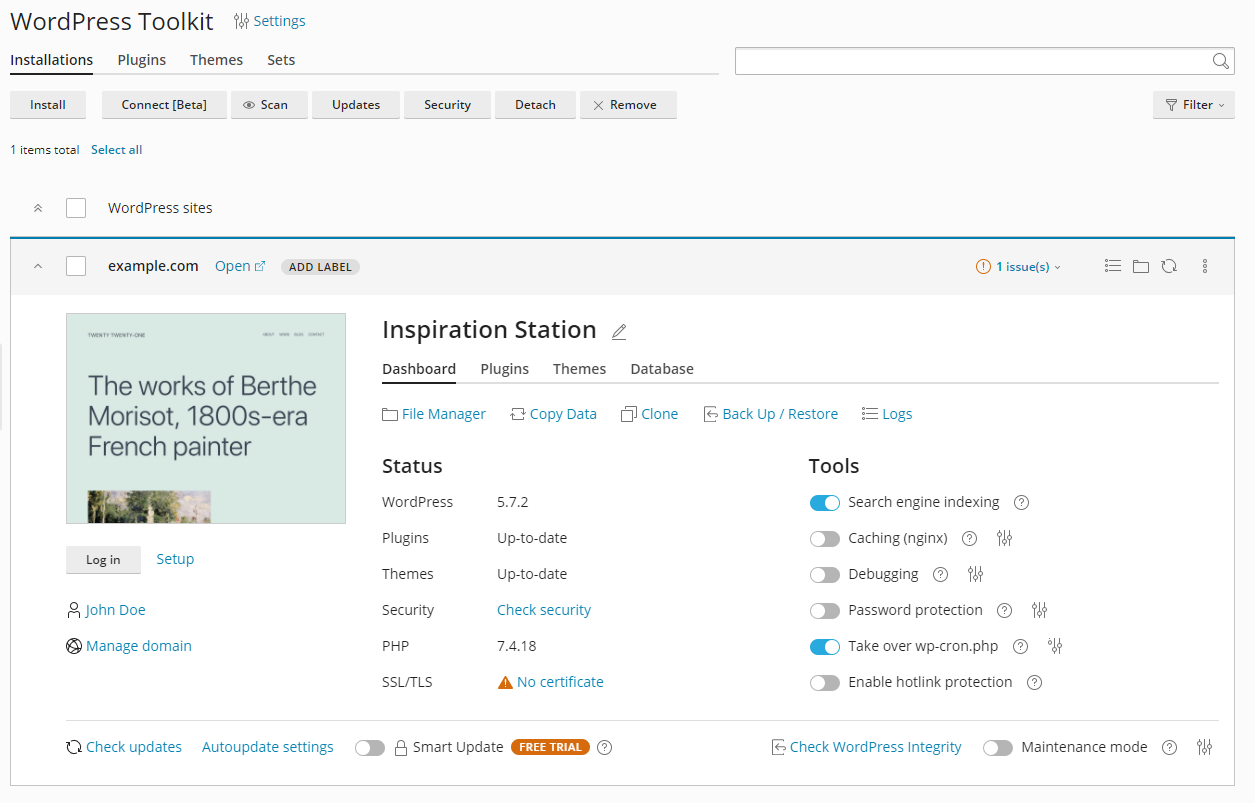Click the Log in button
1255x803 pixels.
(x=103, y=560)
